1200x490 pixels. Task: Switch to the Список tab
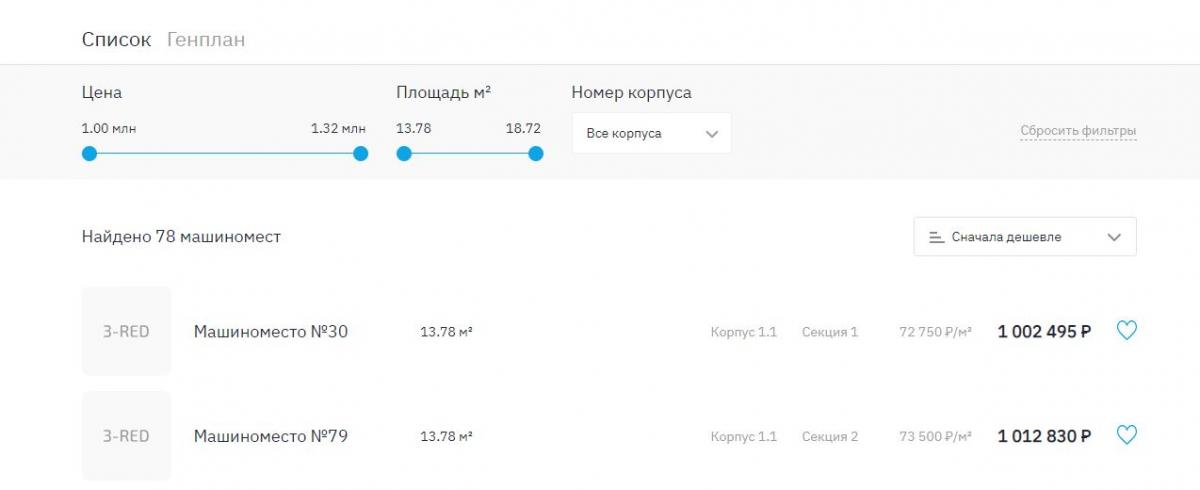pos(116,40)
